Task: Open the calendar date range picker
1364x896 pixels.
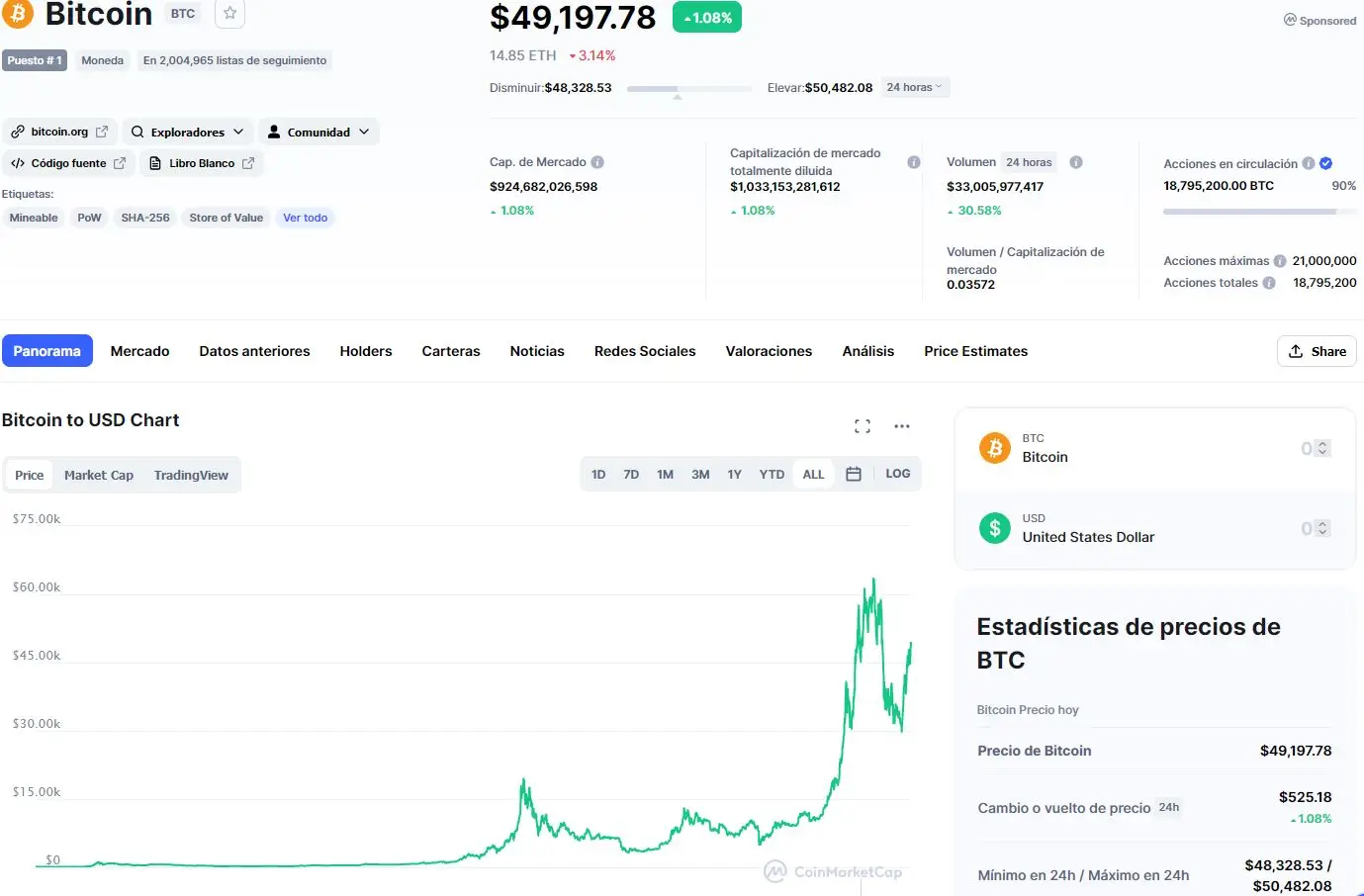Action: coord(854,475)
